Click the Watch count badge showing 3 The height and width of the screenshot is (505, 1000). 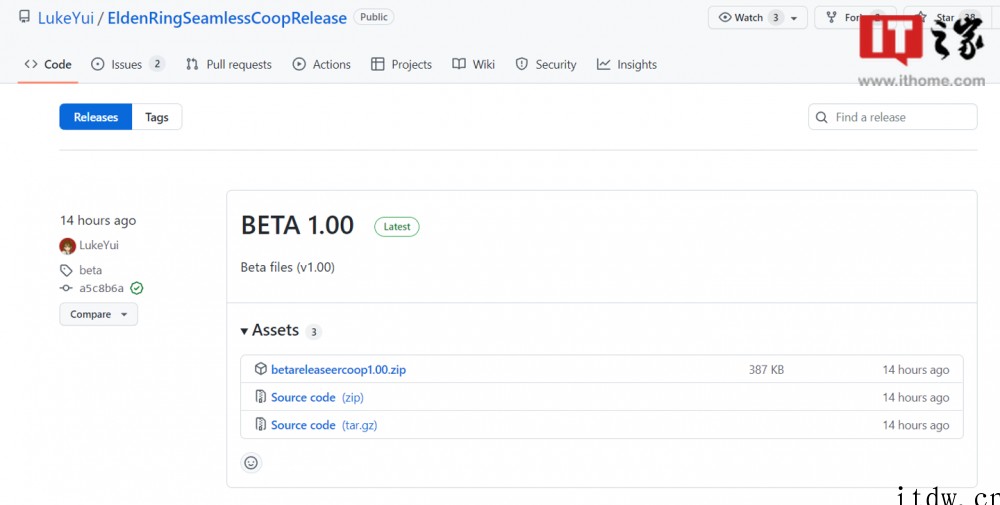coord(776,18)
